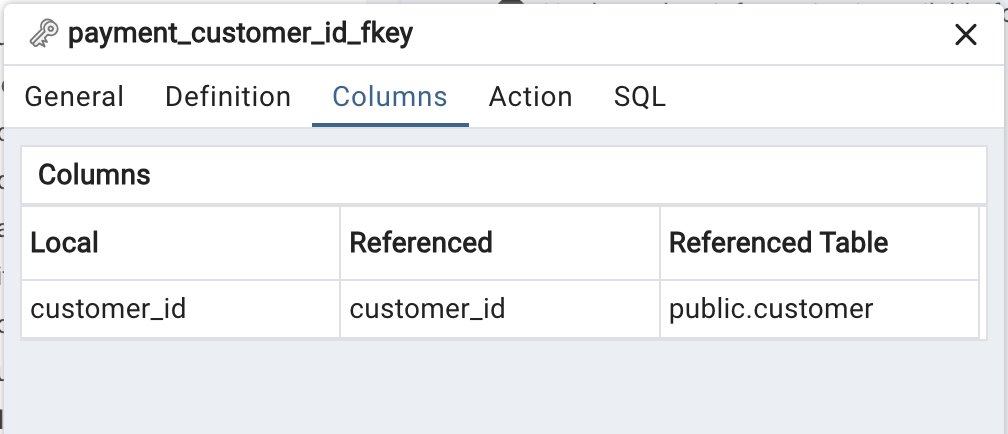Select the public.customer cell
This screenshot has width=1008, height=434.
(819, 309)
